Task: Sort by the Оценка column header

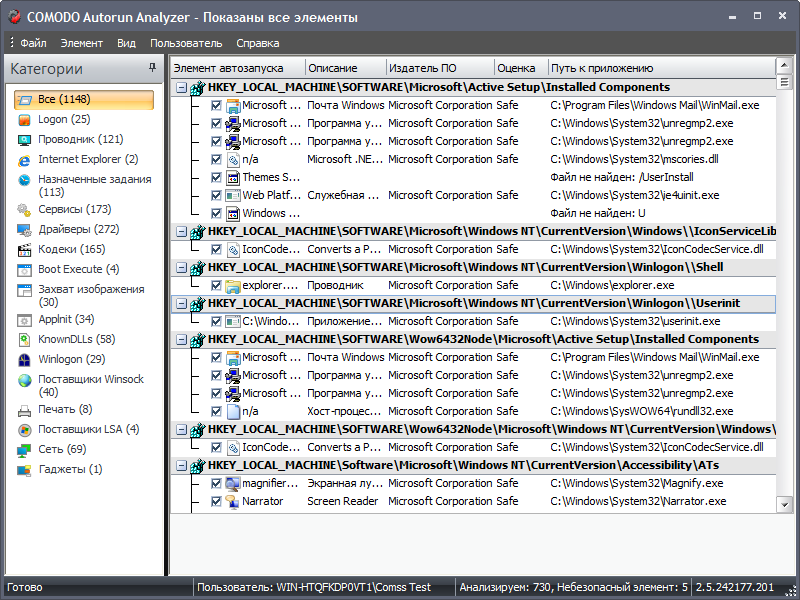Action: (x=516, y=68)
